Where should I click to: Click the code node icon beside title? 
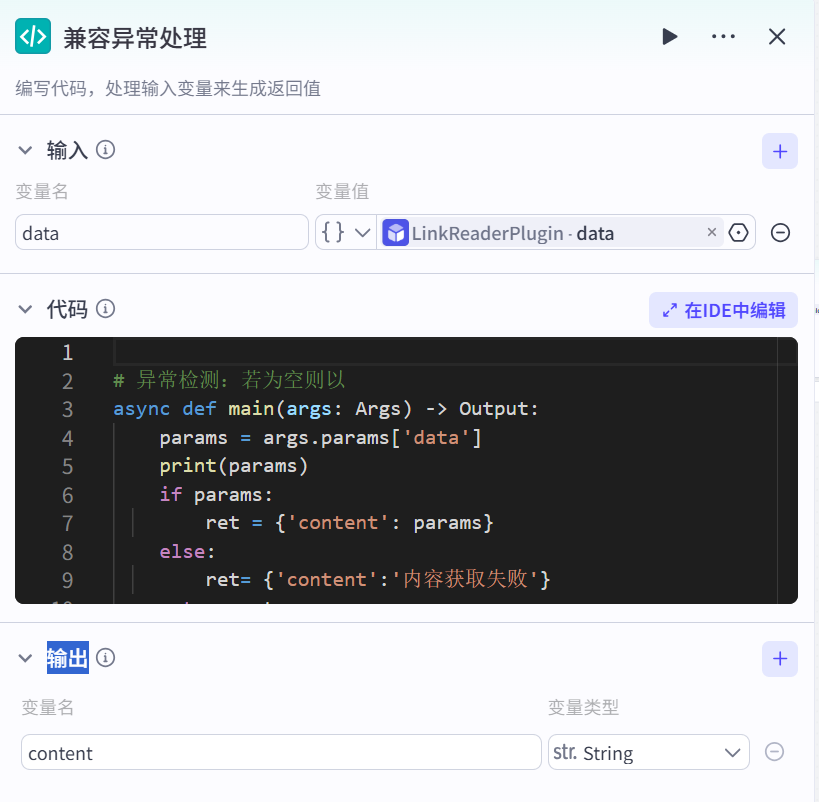pos(33,37)
